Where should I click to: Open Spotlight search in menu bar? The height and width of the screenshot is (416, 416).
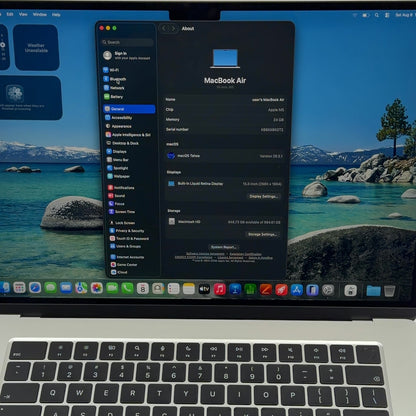(377, 15)
